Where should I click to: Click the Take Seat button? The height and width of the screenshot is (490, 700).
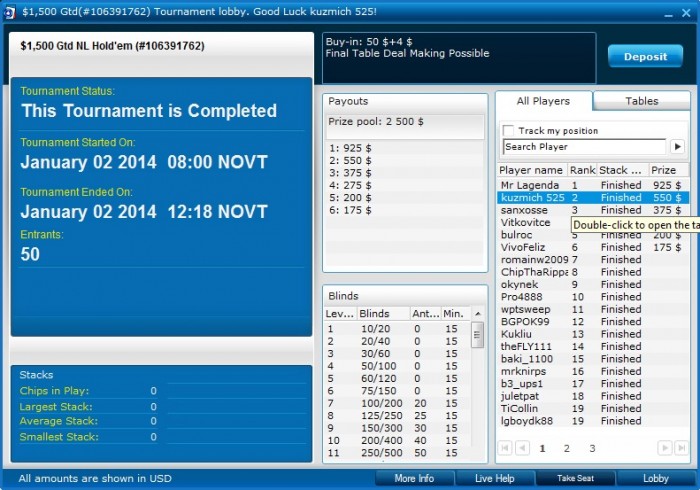click(575, 478)
